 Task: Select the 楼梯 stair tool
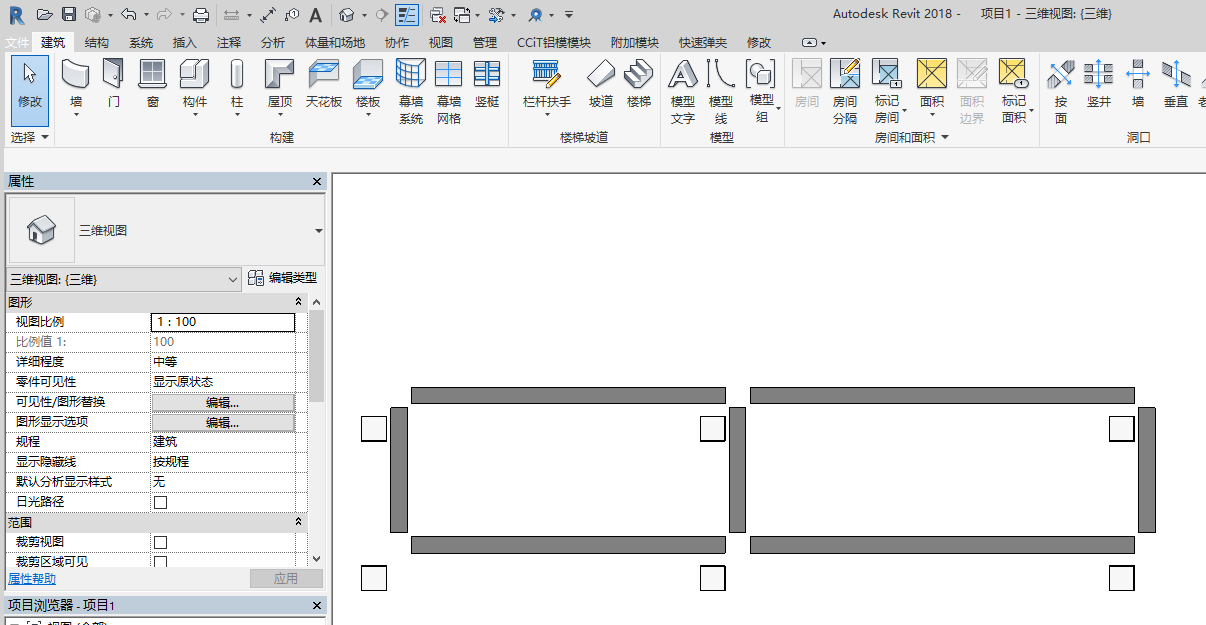[x=639, y=84]
